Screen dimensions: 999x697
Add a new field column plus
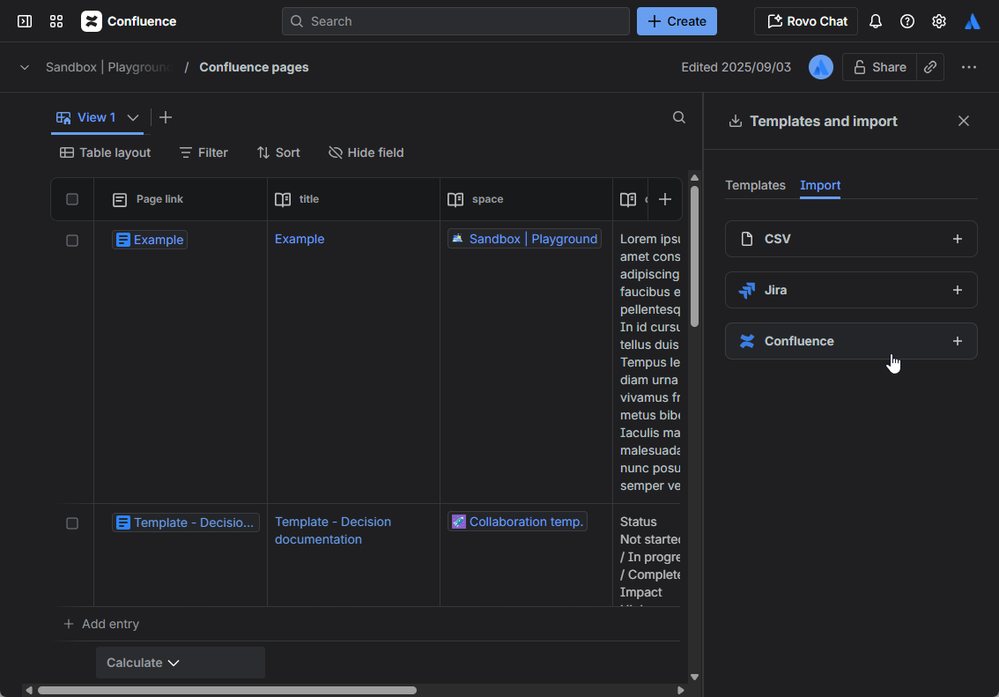pos(665,199)
